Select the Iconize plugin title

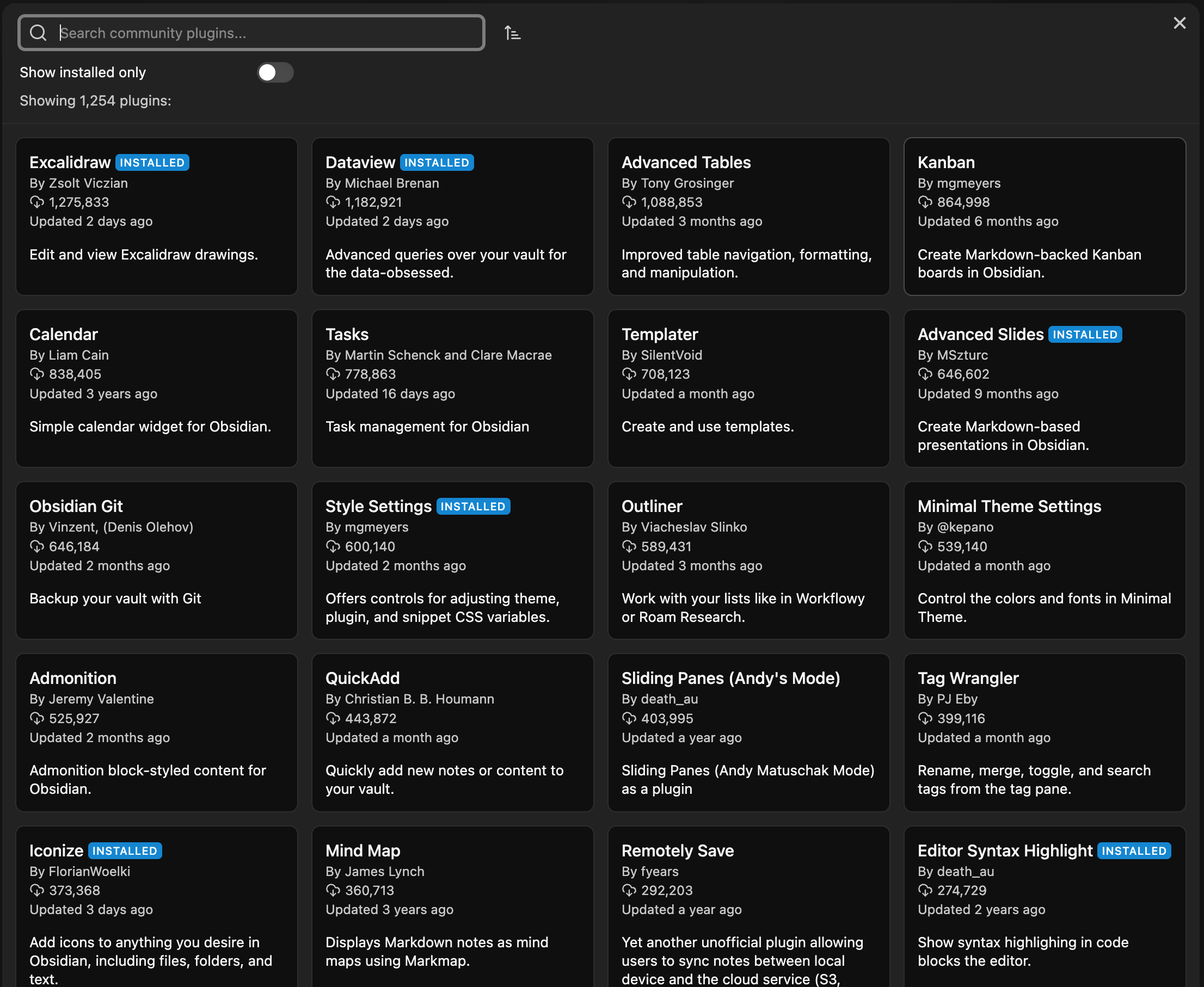56,850
